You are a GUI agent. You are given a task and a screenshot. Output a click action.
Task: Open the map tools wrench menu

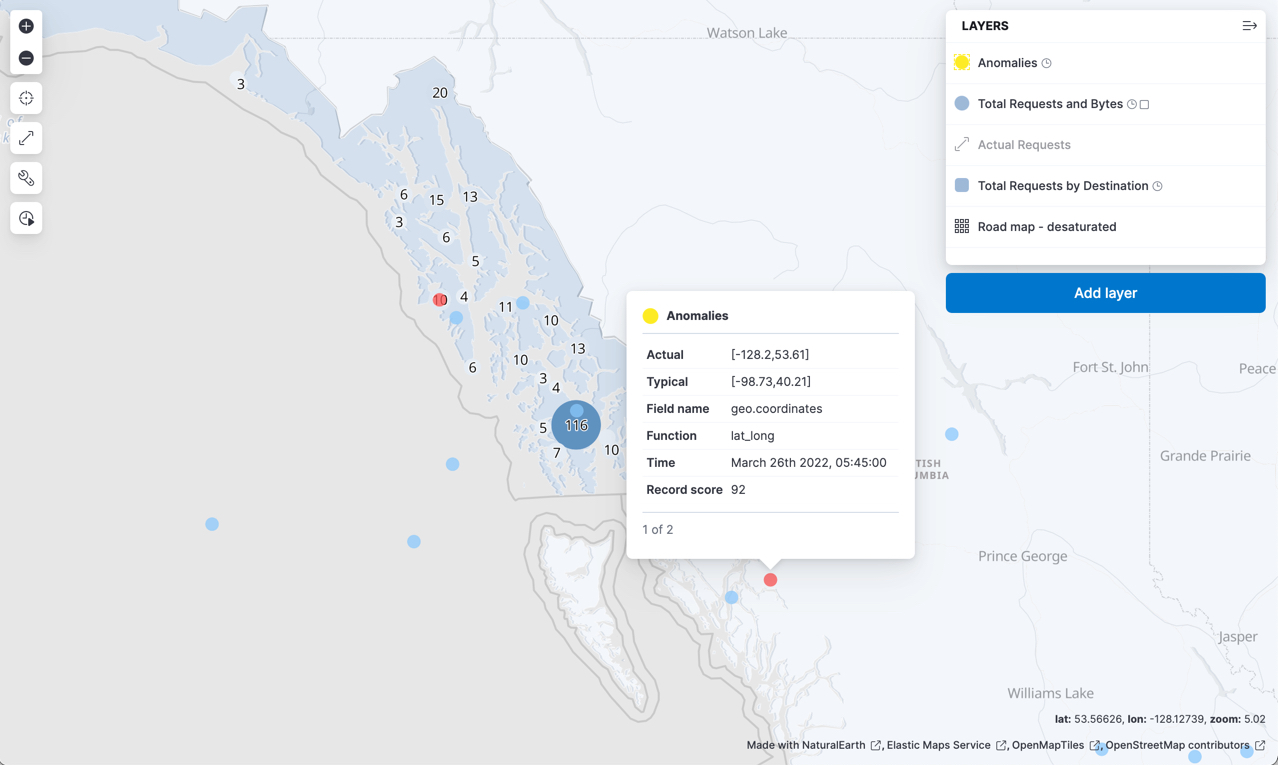(26, 178)
